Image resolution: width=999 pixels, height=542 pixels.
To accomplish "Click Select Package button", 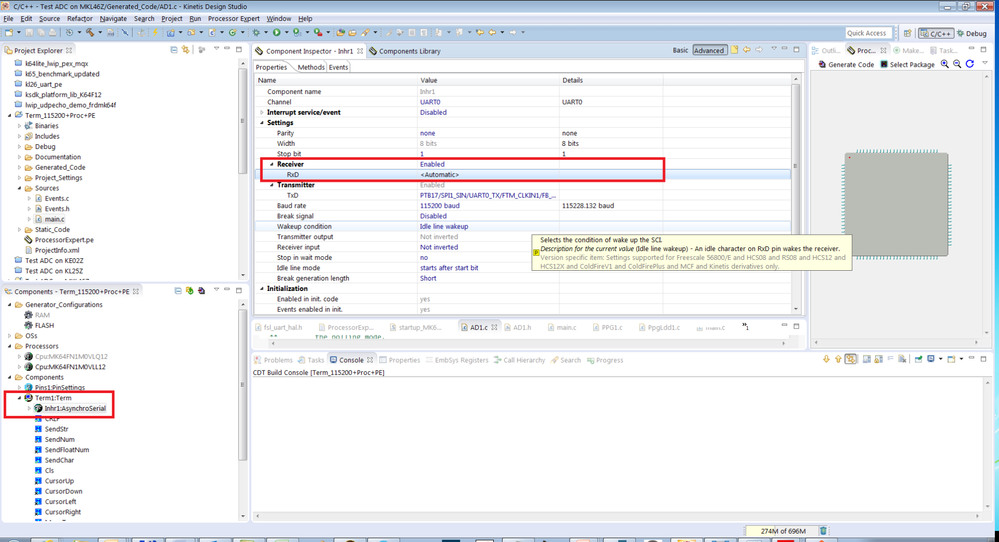I will (907, 64).
